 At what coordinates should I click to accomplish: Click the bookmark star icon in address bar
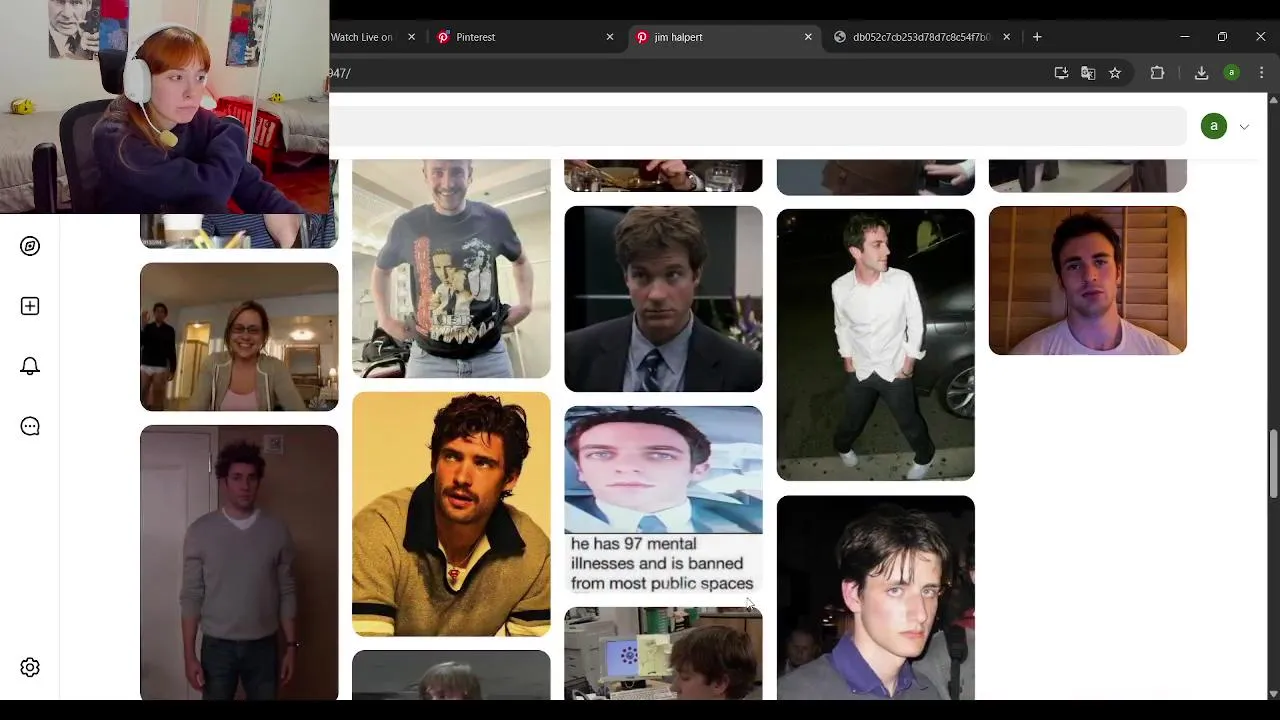coord(1115,73)
